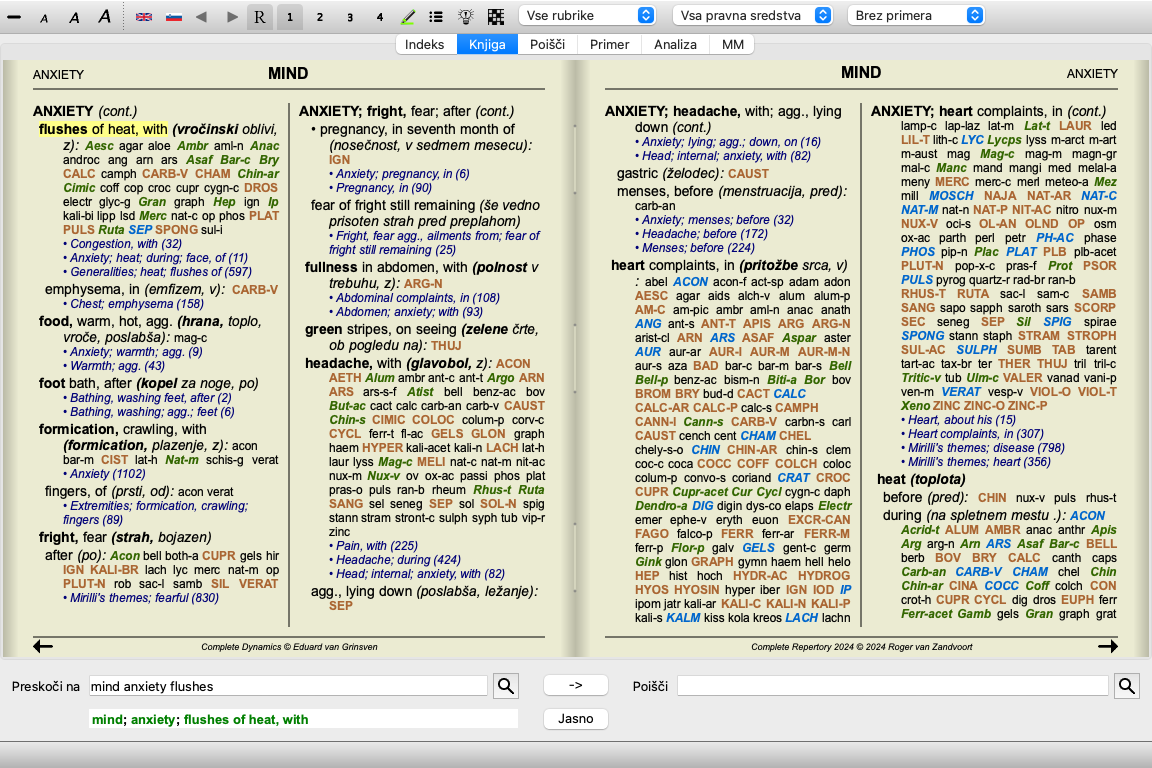
Task: Click magnifier next to Preskoči na field
Action: pyautogui.click(x=506, y=686)
